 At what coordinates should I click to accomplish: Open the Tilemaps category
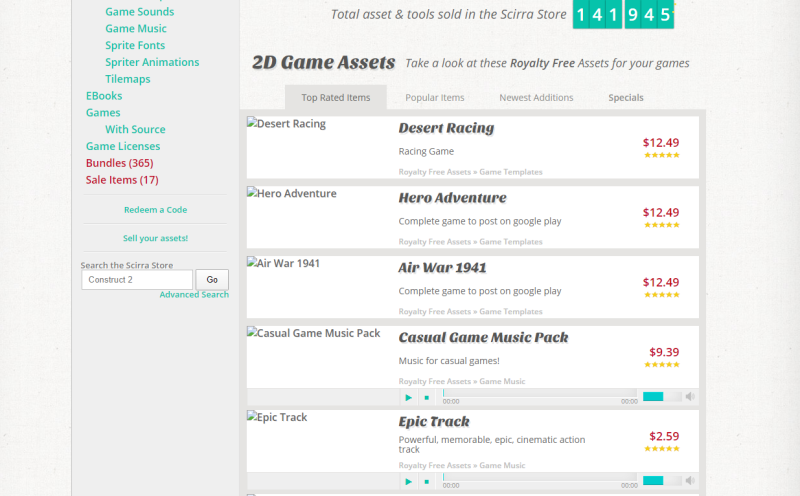128,79
